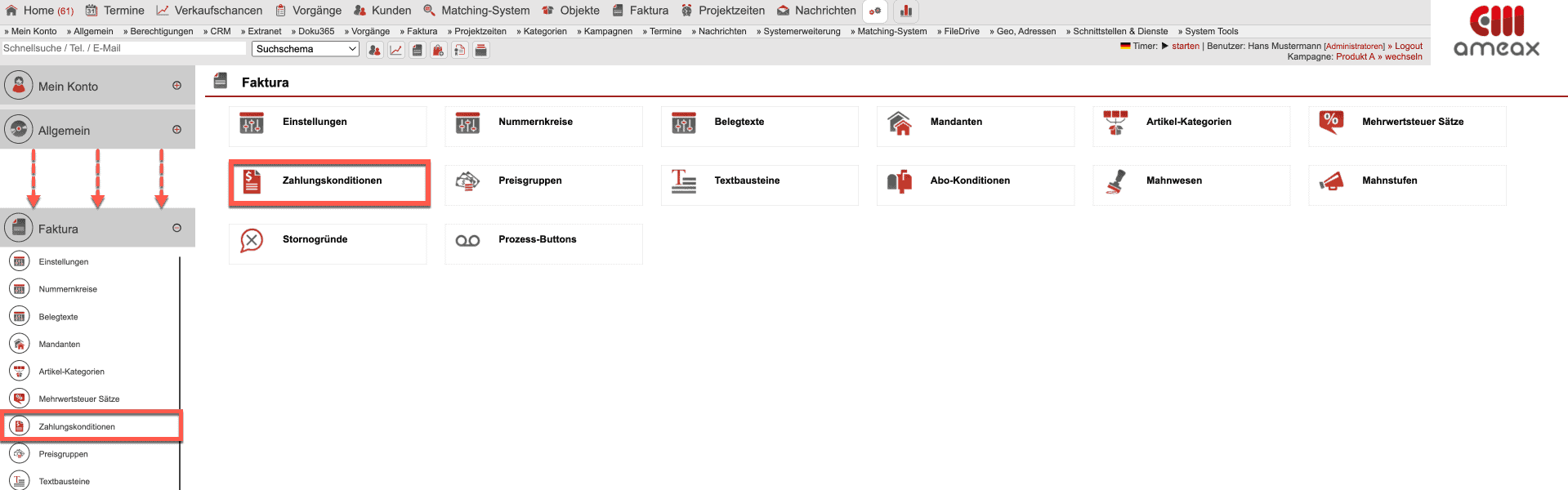This screenshot has height=490, width=1568.
Task: Open the Mahnwesen stamp icon
Action: 1115,181
